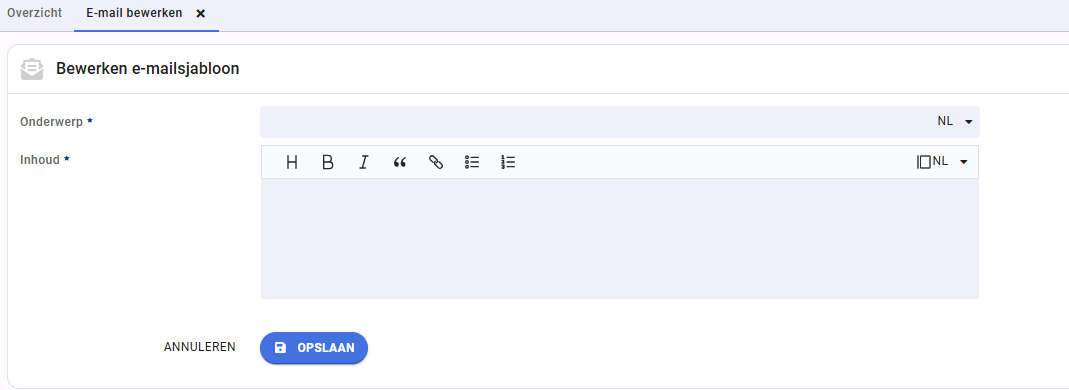
Task: Focus the Onderwerp subject input field
Action: point(593,121)
